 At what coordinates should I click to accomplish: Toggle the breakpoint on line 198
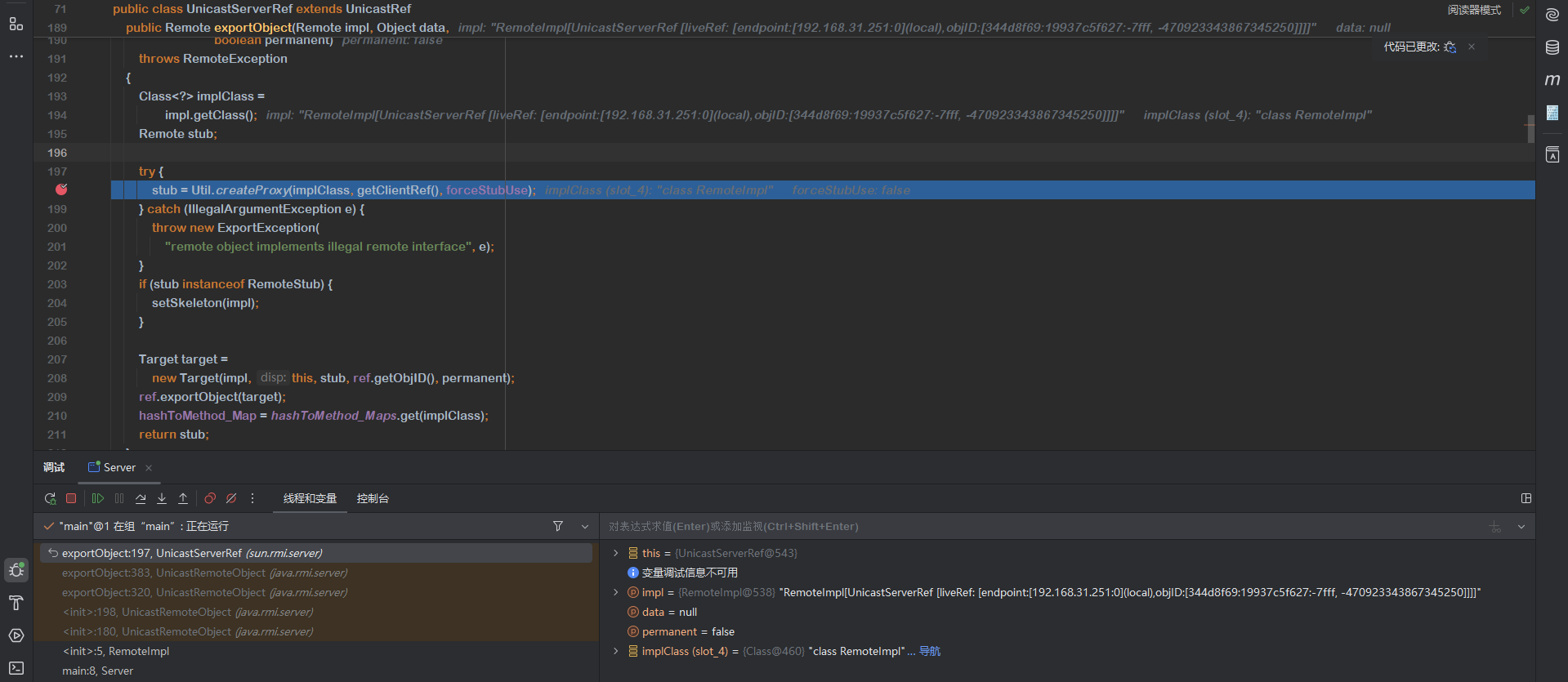(61, 189)
